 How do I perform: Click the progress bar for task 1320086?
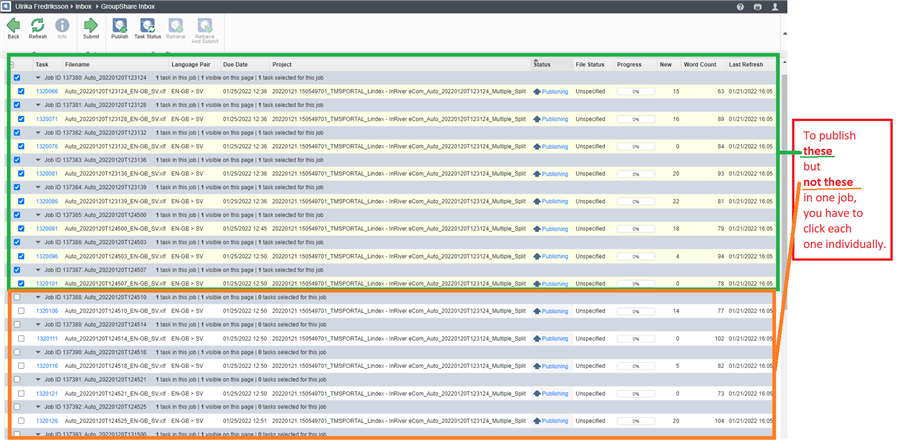pos(636,201)
